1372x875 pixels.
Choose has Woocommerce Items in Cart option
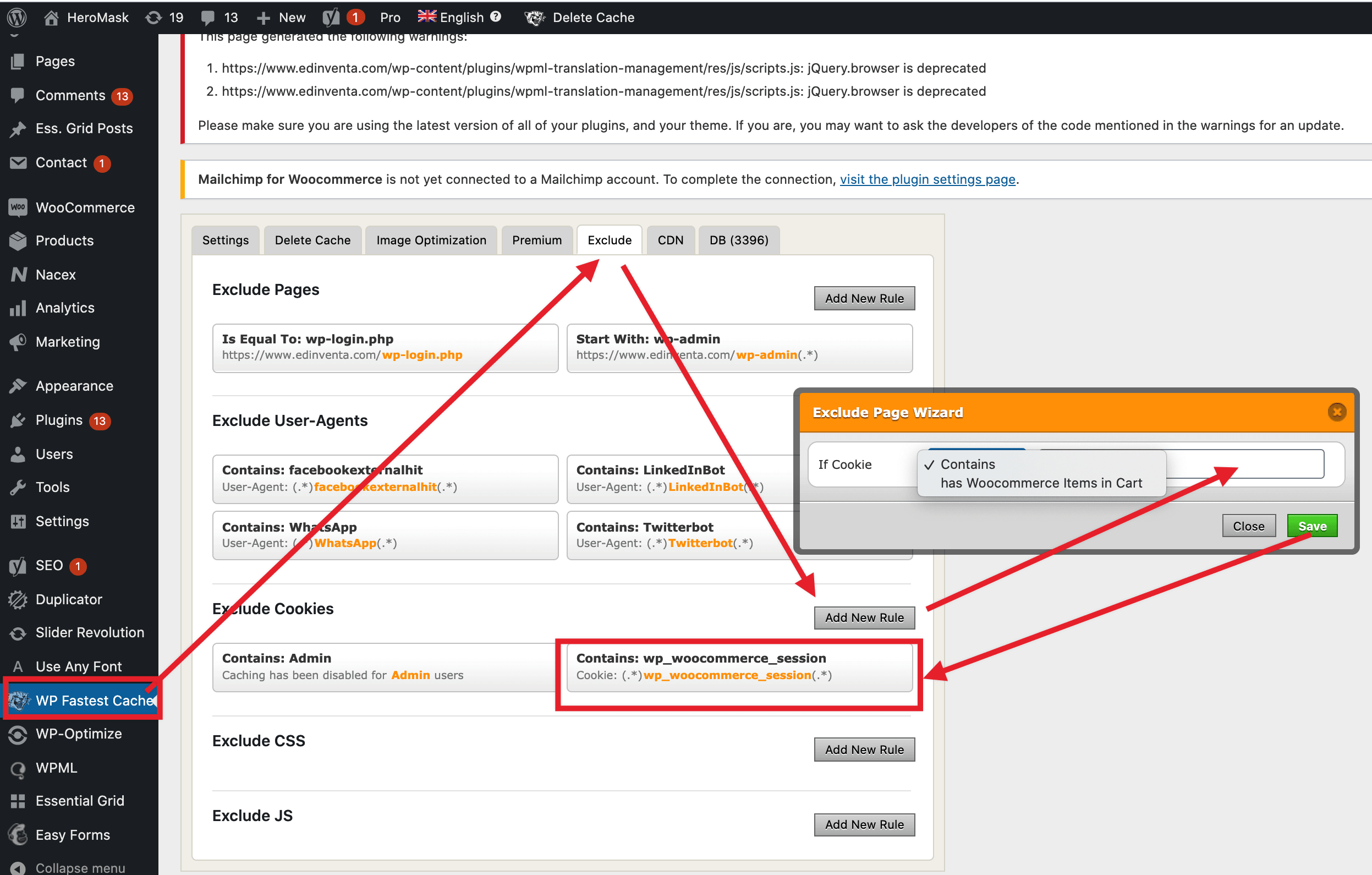coord(1041,483)
